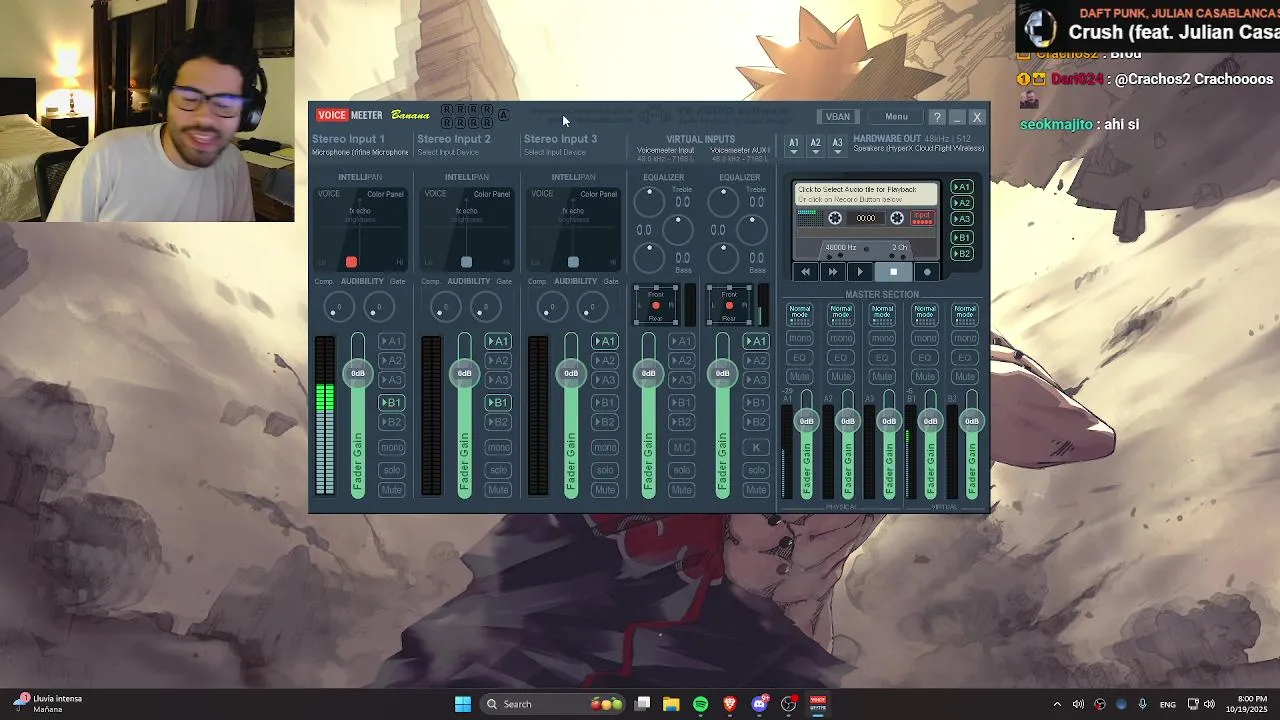Mute master bus B1
The width and height of the screenshot is (1280, 720).
924,377
